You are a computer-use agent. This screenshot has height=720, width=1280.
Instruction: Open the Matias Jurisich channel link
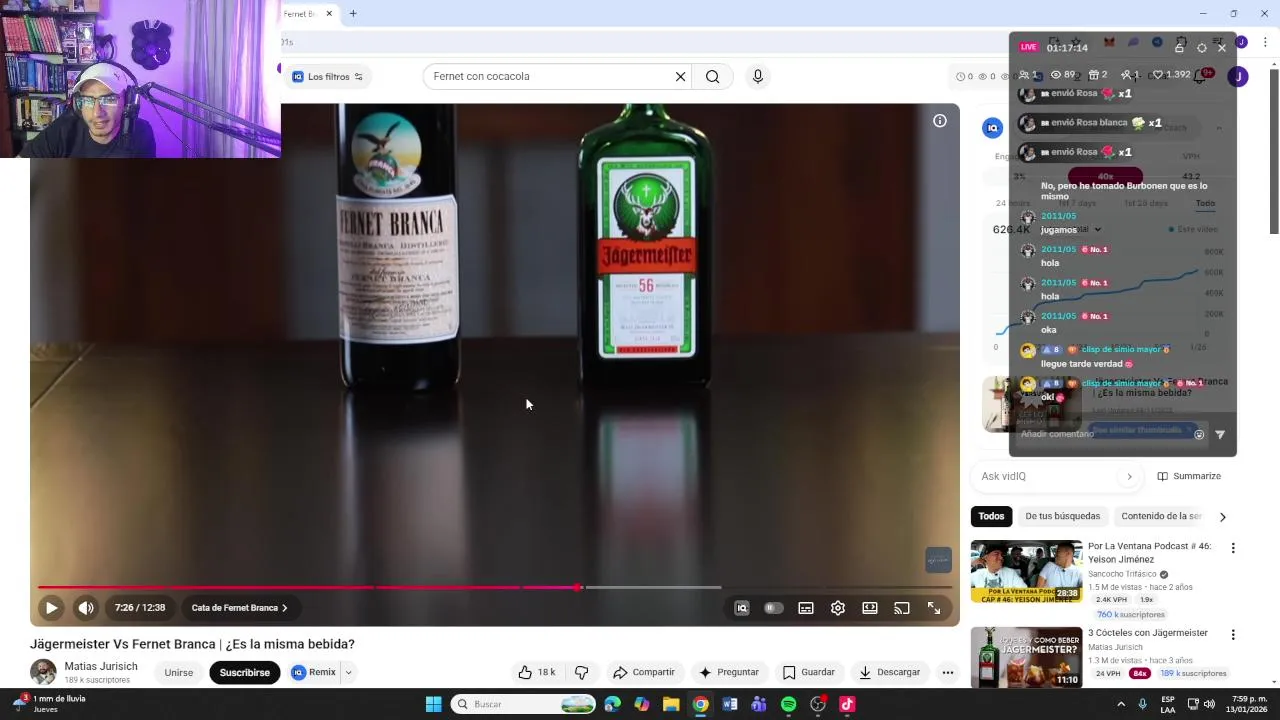101,666
